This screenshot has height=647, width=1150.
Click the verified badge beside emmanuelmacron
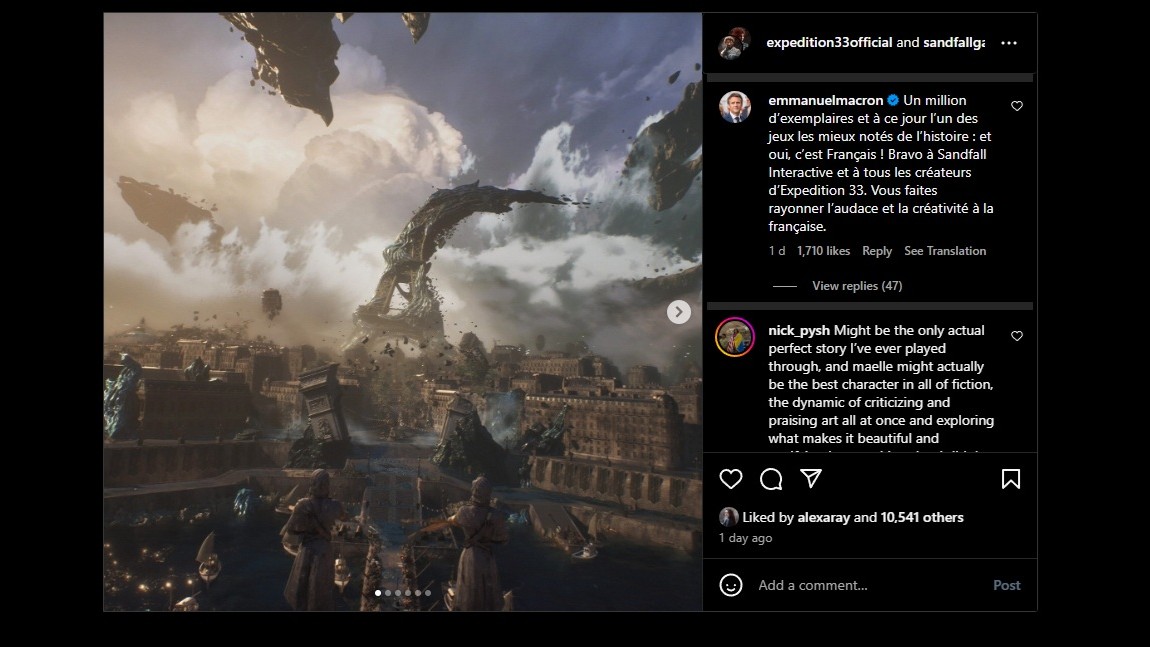[893, 100]
